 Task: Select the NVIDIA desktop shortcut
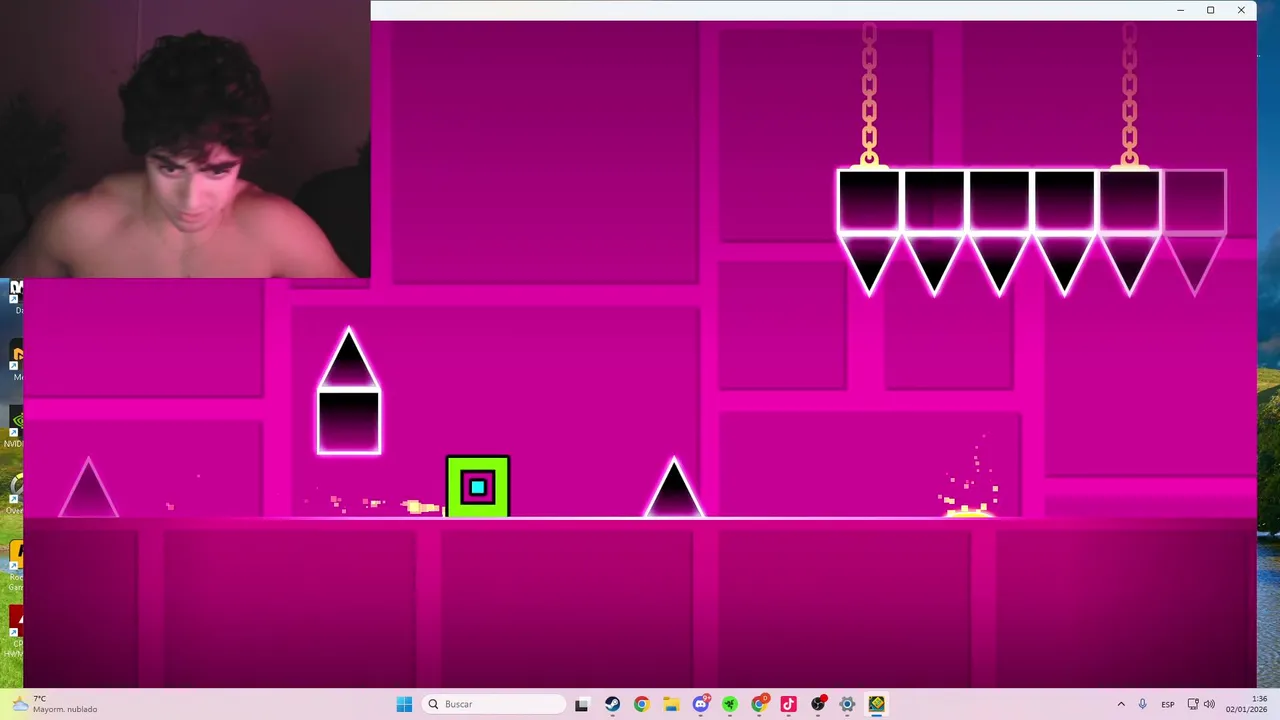point(14,427)
